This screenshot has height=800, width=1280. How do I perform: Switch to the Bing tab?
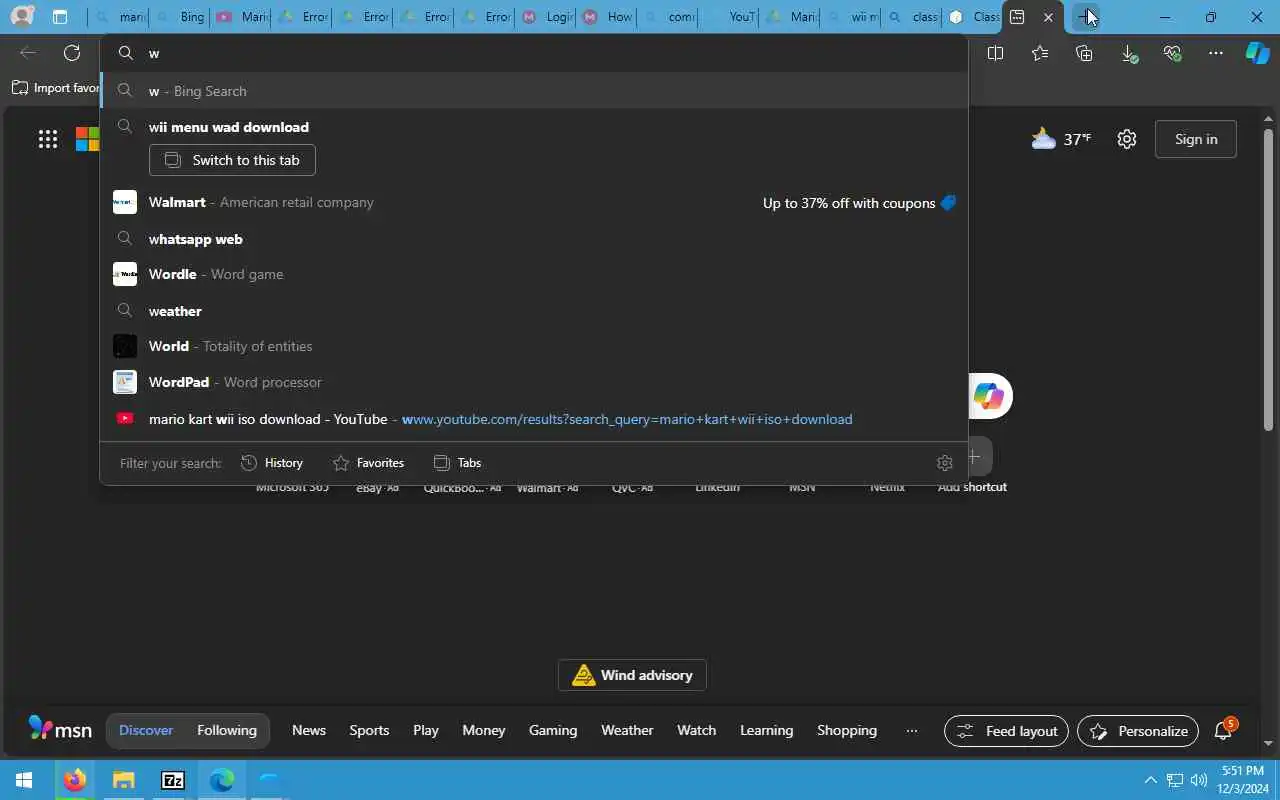pyautogui.click(x=180, y=17)
